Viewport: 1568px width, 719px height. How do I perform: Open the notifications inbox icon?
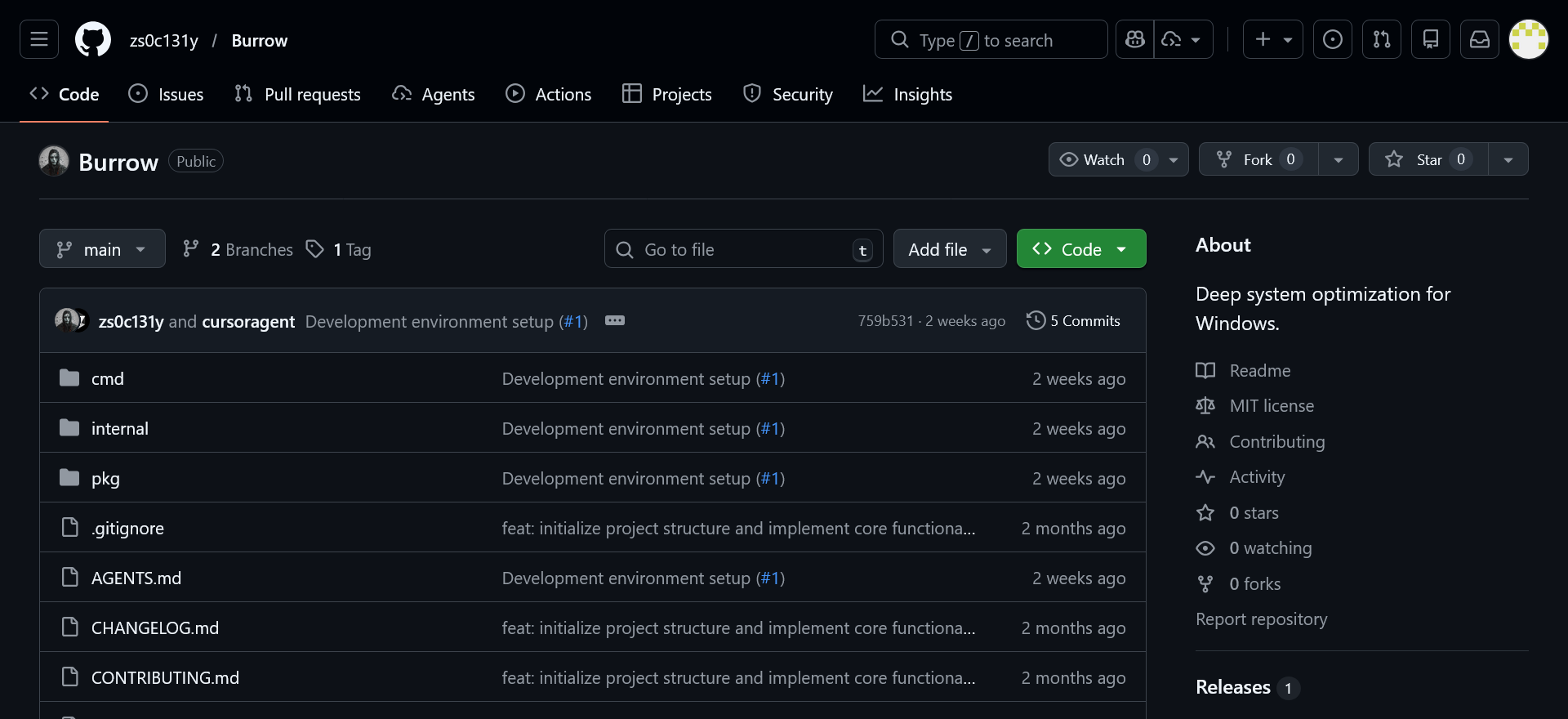[1480, 39]
